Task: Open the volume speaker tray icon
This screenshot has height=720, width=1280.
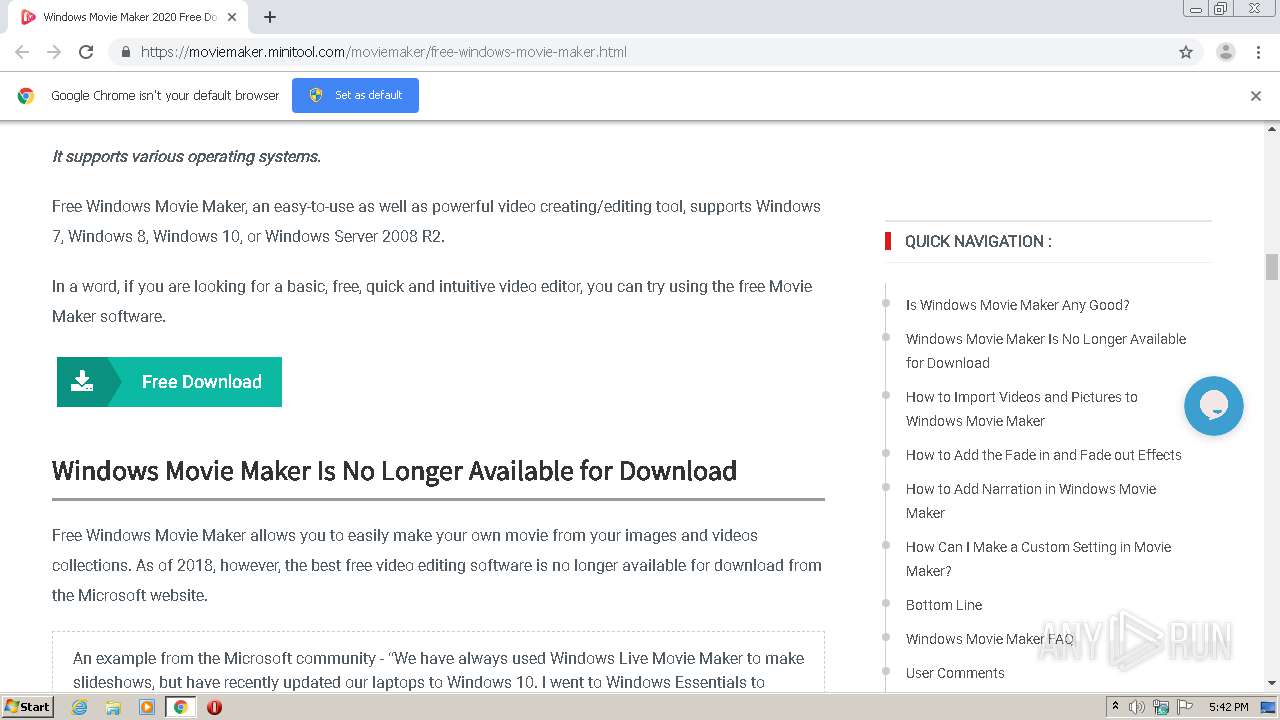Action: (1137, 707)
